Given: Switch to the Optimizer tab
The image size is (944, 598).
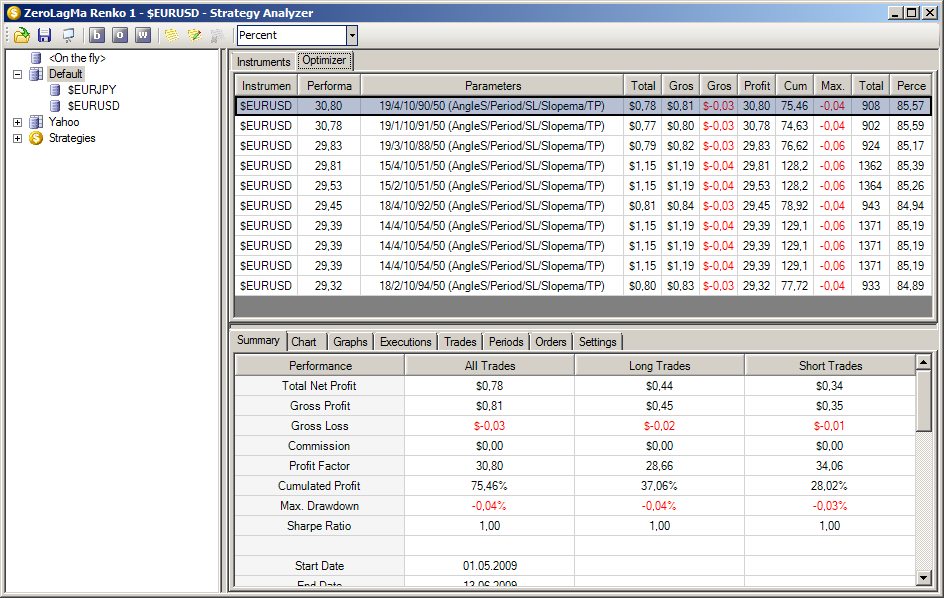Looking at the screenshot, I should click(x=324, y=60).
